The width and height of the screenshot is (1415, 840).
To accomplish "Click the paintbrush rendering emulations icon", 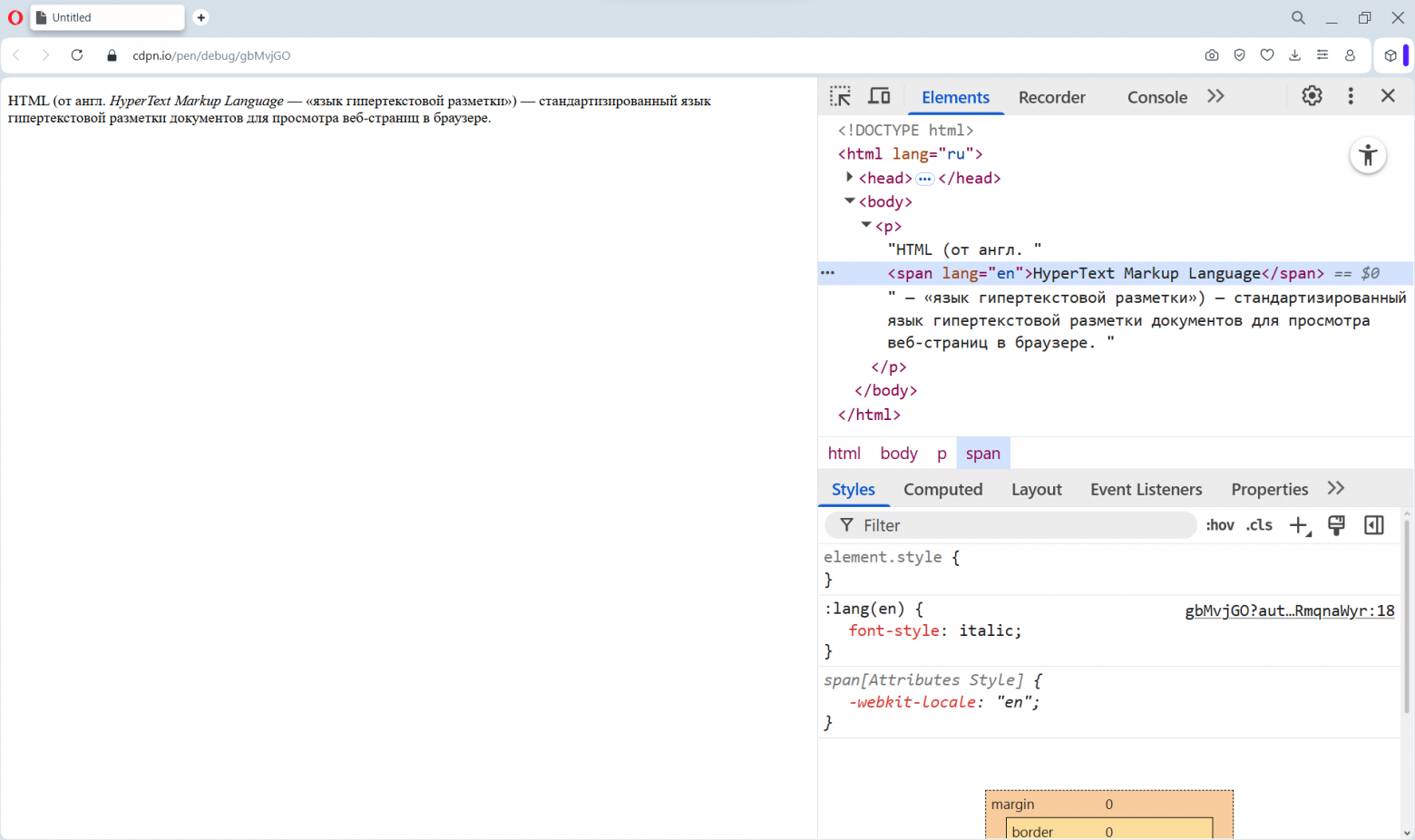I will (x=1336, y=525).
